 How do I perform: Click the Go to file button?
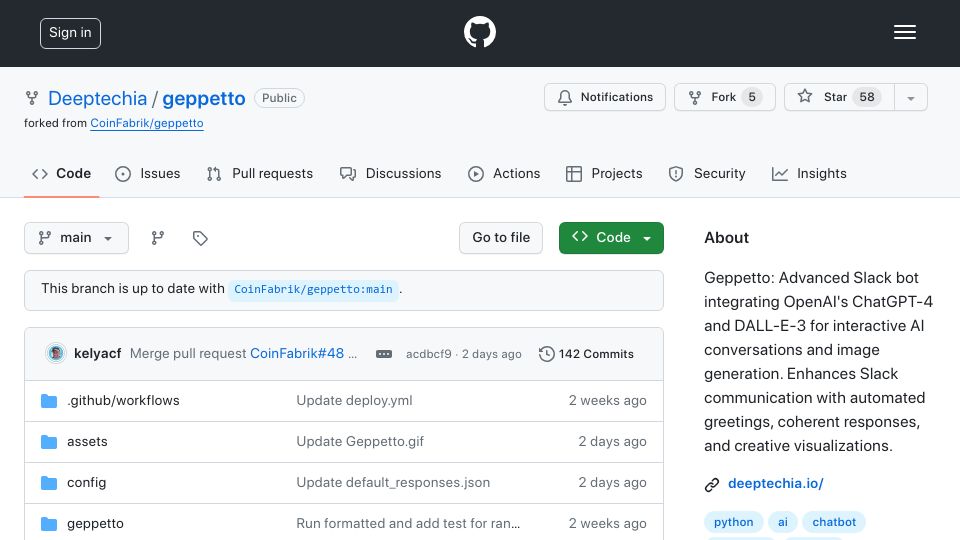(501, 238)
